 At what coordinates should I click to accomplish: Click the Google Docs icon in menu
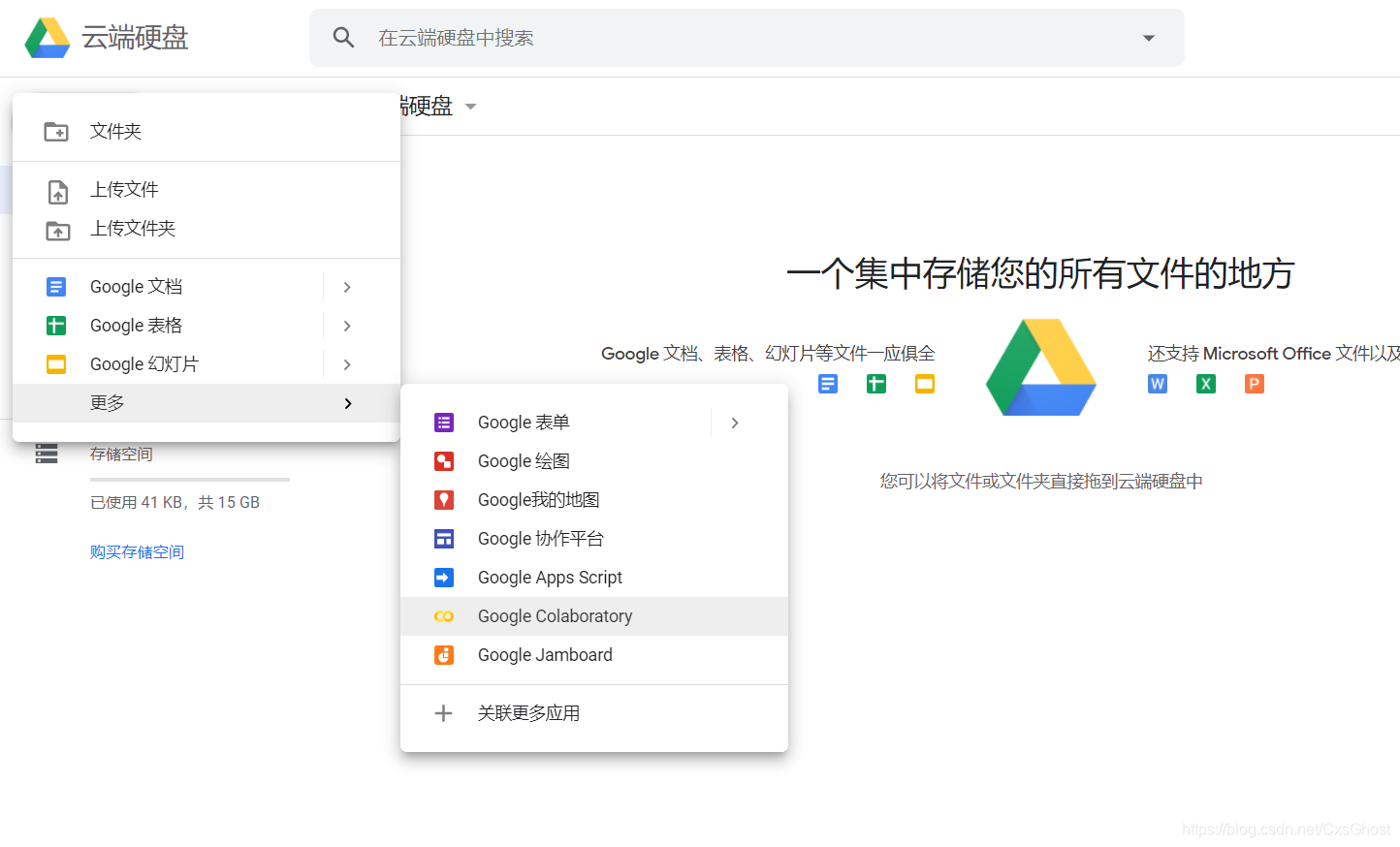click(x=56, y=287)
